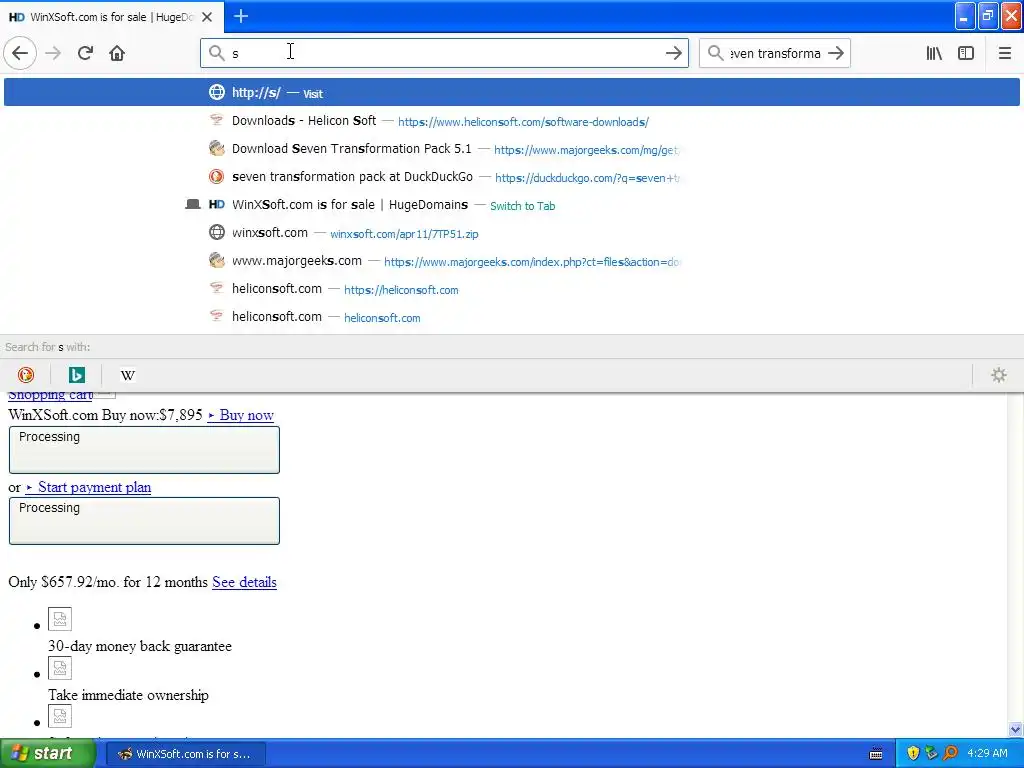Click the green network tray icon
Image resolution: width=1024 pixels, height=768 pixels.
tap(931, 753)
